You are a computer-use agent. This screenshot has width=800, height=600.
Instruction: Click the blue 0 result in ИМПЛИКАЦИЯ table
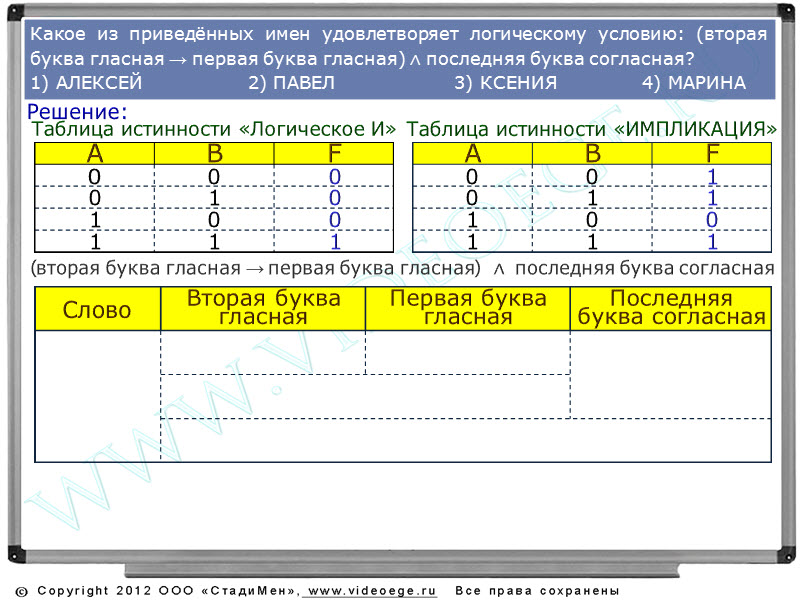(x=712, y=220)
